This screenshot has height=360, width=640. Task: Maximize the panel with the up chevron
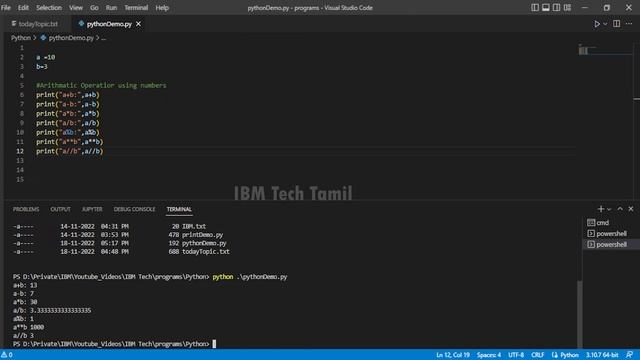620,209
